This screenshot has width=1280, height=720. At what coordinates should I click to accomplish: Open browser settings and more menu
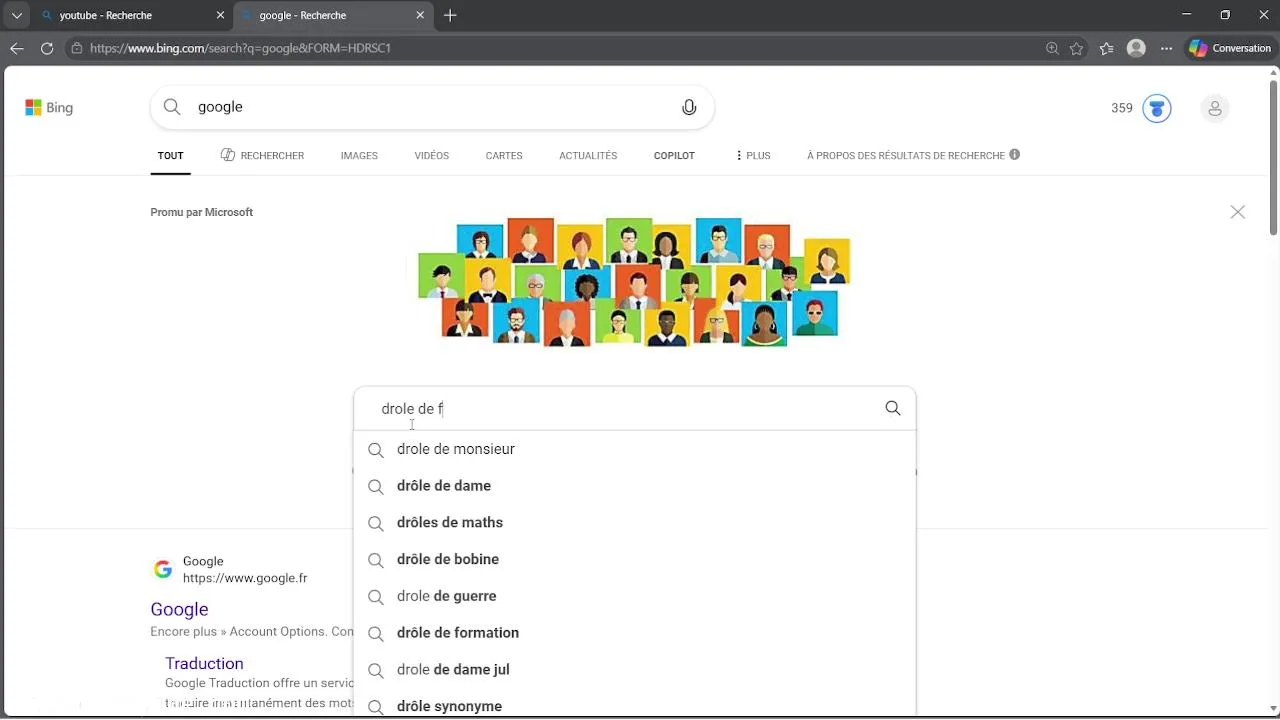(x=1166, y=48)
